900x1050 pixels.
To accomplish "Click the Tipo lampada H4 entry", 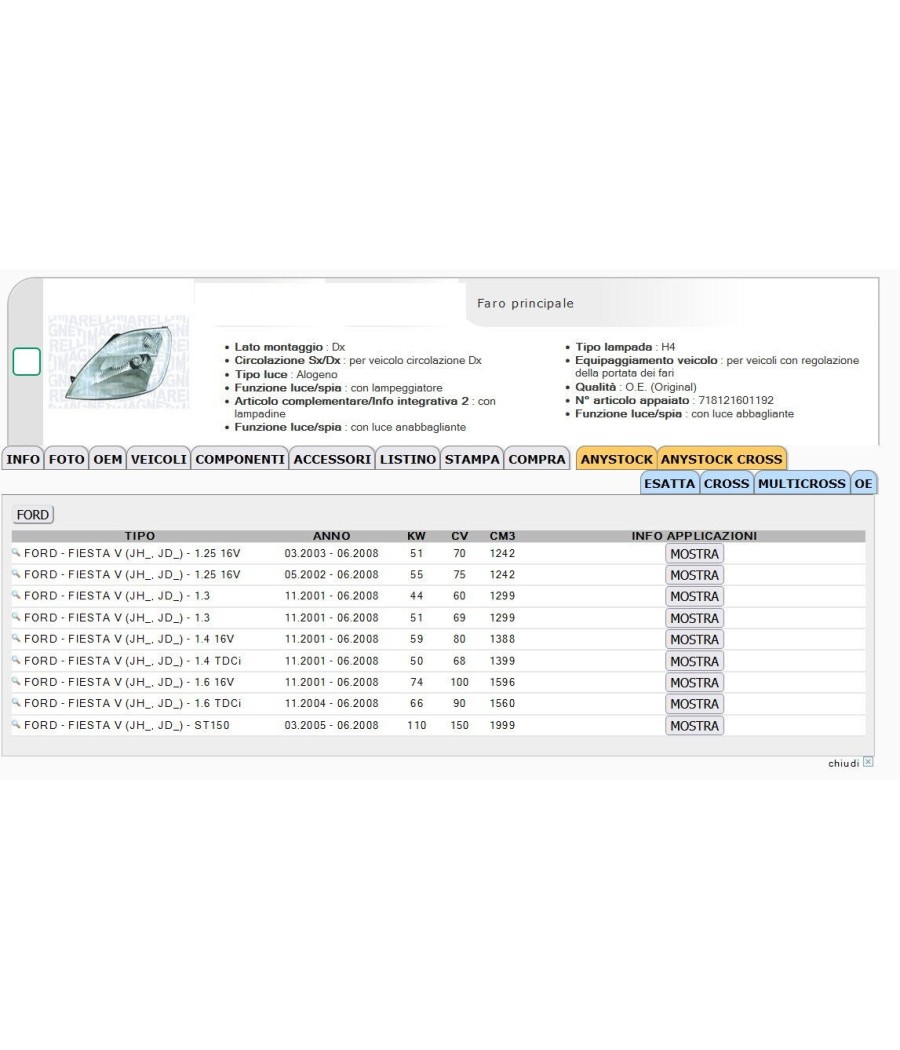I will 625,347.
